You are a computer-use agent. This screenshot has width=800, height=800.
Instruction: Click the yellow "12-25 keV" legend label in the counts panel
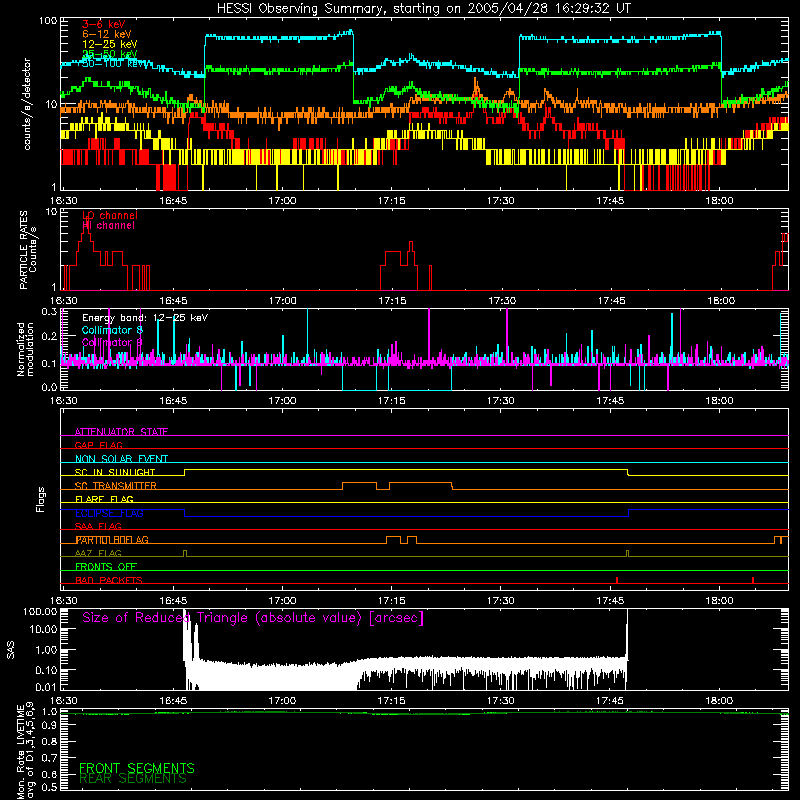pos(110,44)
